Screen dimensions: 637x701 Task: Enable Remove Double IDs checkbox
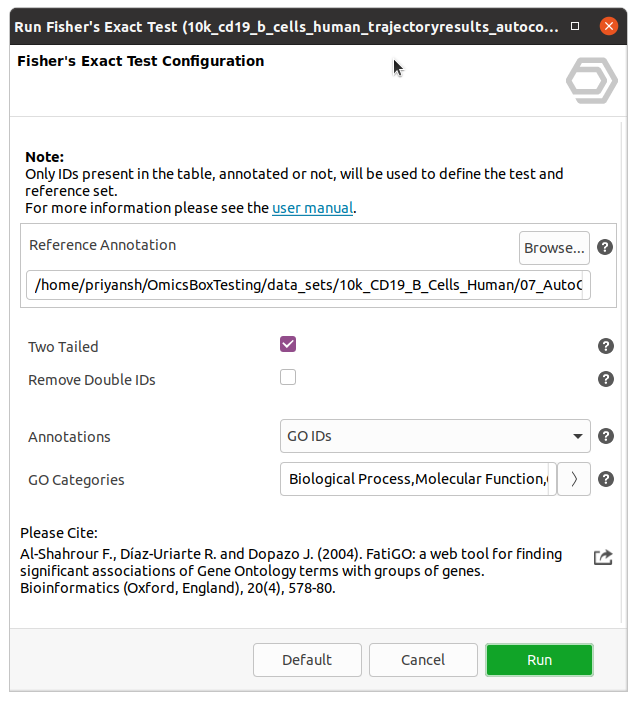coord(288,378)
